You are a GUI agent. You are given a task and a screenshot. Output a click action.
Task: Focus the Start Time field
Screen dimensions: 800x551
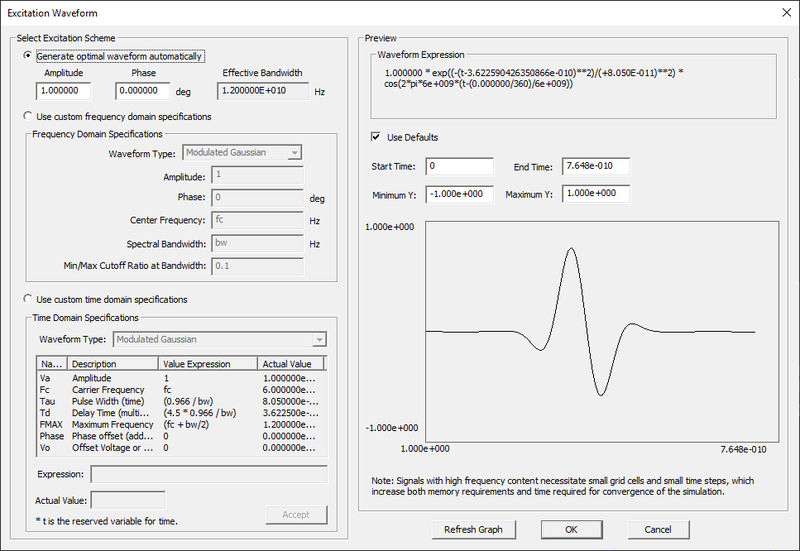point(459,166)
